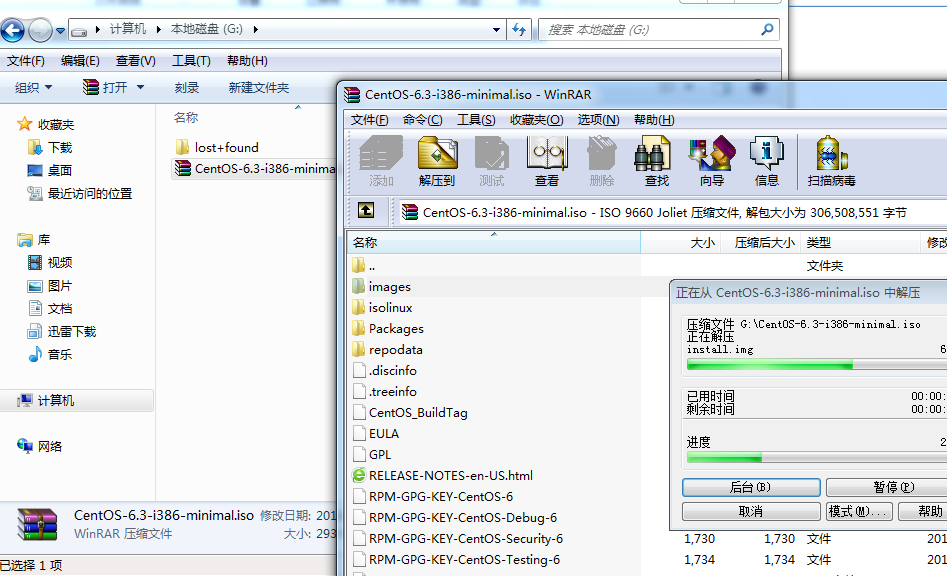Click the Explorer Forward navigation arrow
The height and width of the screenshot is (576, 947).
coord(40,30)
